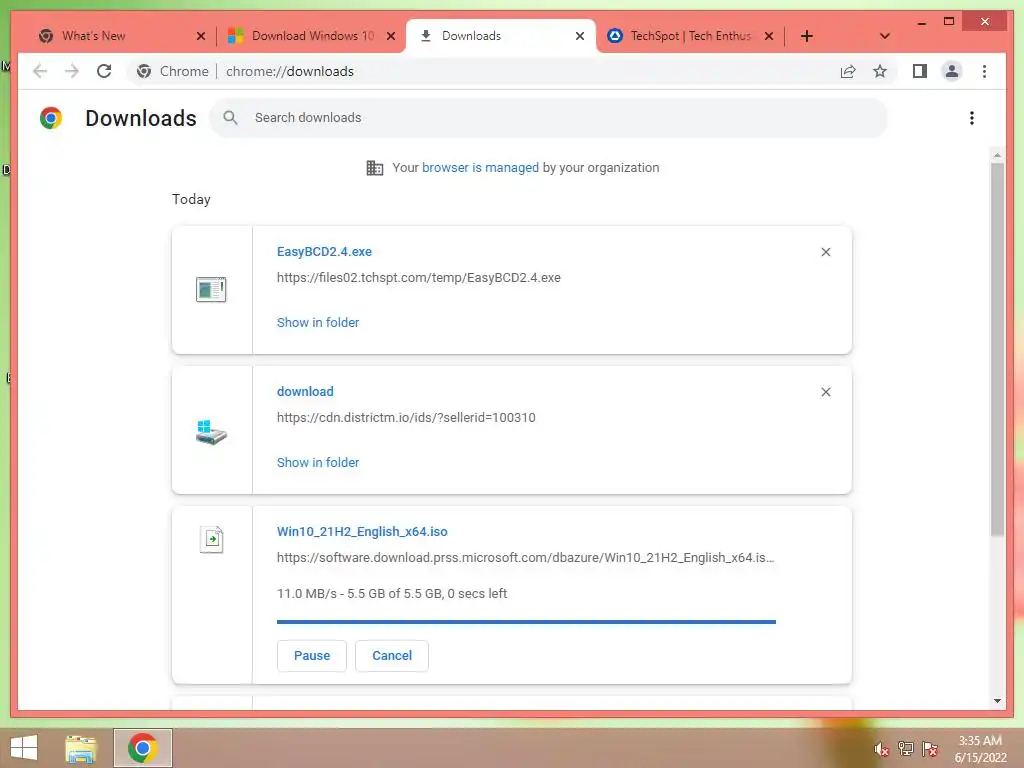Viewport: 1024px width, 768px height.
Task: Switch to the What's New tab
Action: point(120,36)
